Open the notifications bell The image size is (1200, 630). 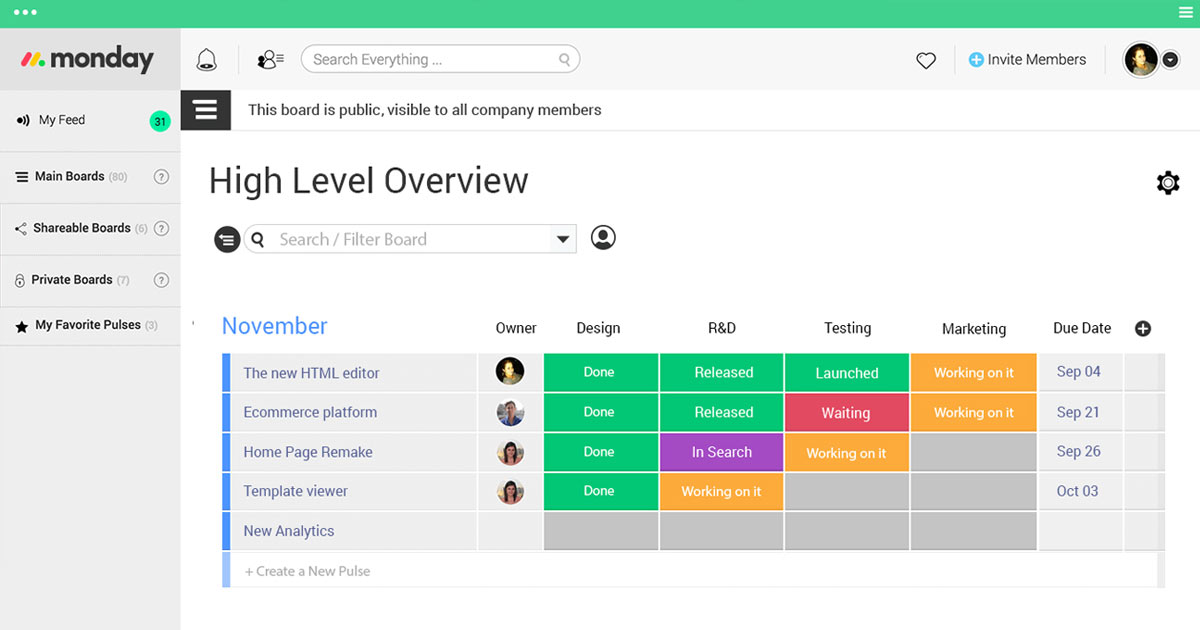point(206,60)
